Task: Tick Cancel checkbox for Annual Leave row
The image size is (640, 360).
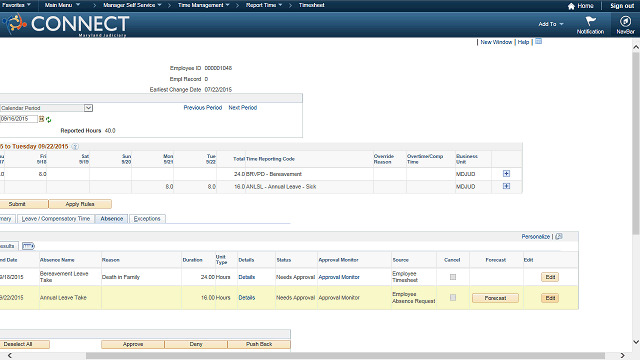Action: [453, 298]
